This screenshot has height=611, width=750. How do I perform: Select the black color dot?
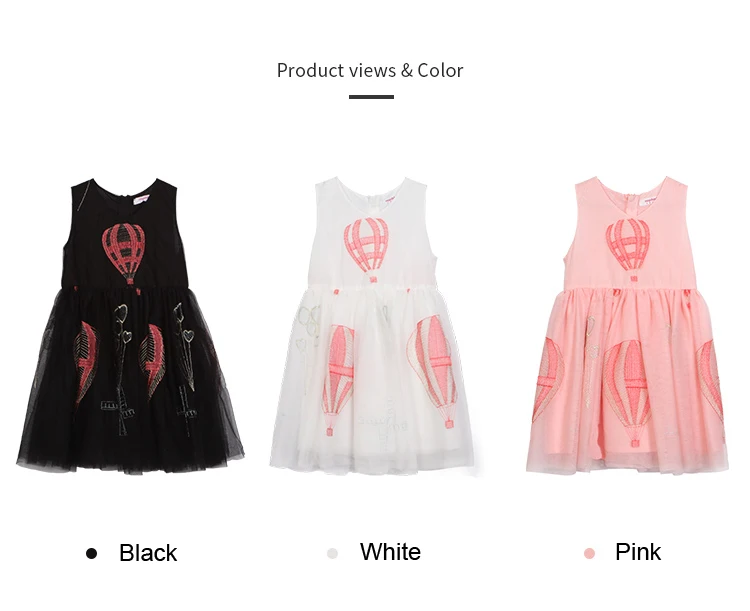click(91, 553)
